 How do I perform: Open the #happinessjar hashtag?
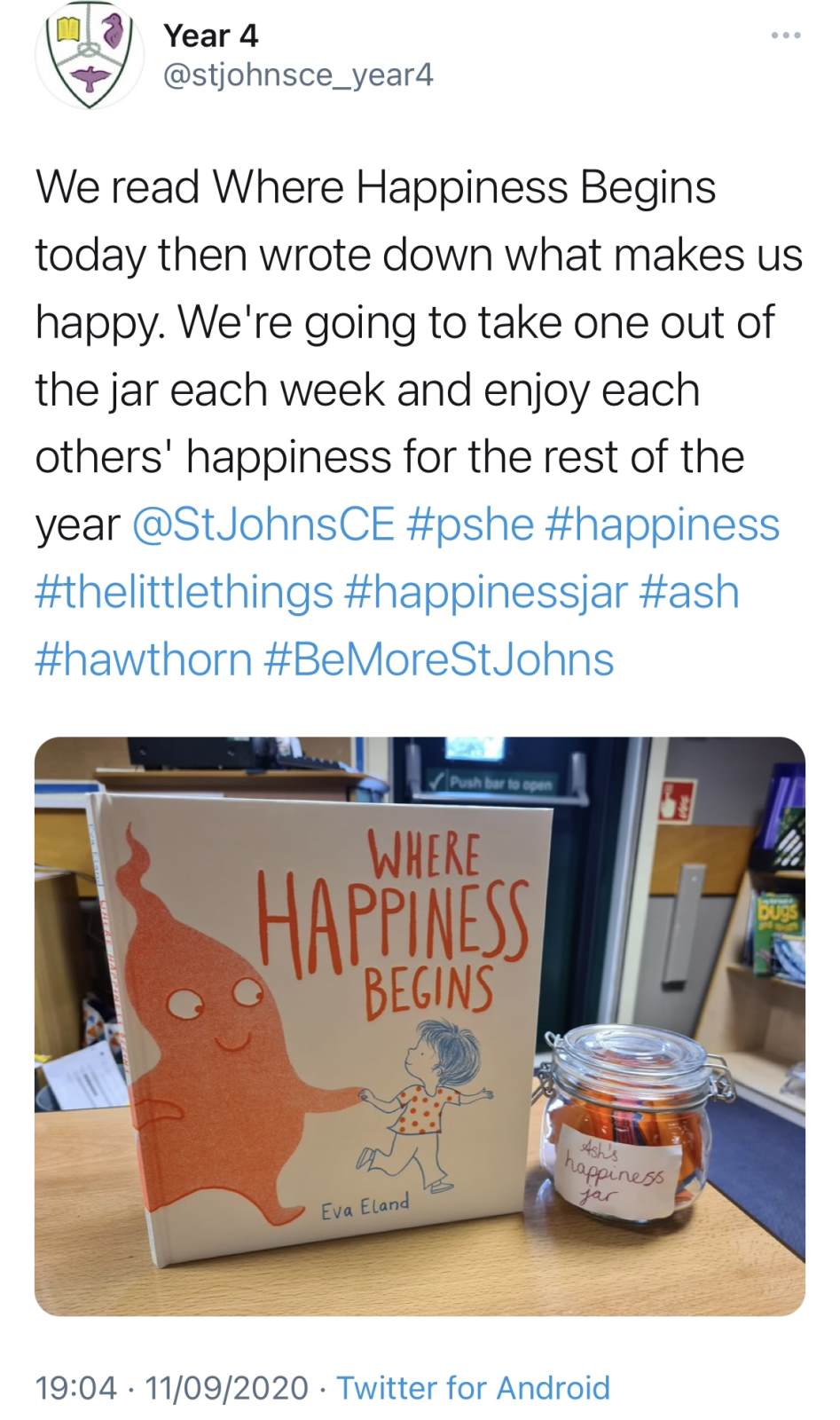(486, 591)
